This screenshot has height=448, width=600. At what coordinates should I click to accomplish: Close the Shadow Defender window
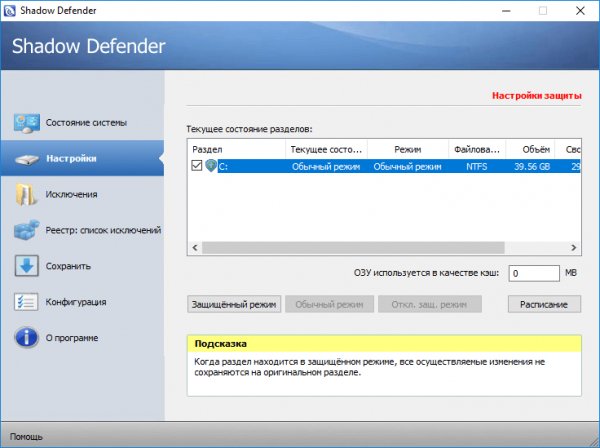tap(580, 11)
